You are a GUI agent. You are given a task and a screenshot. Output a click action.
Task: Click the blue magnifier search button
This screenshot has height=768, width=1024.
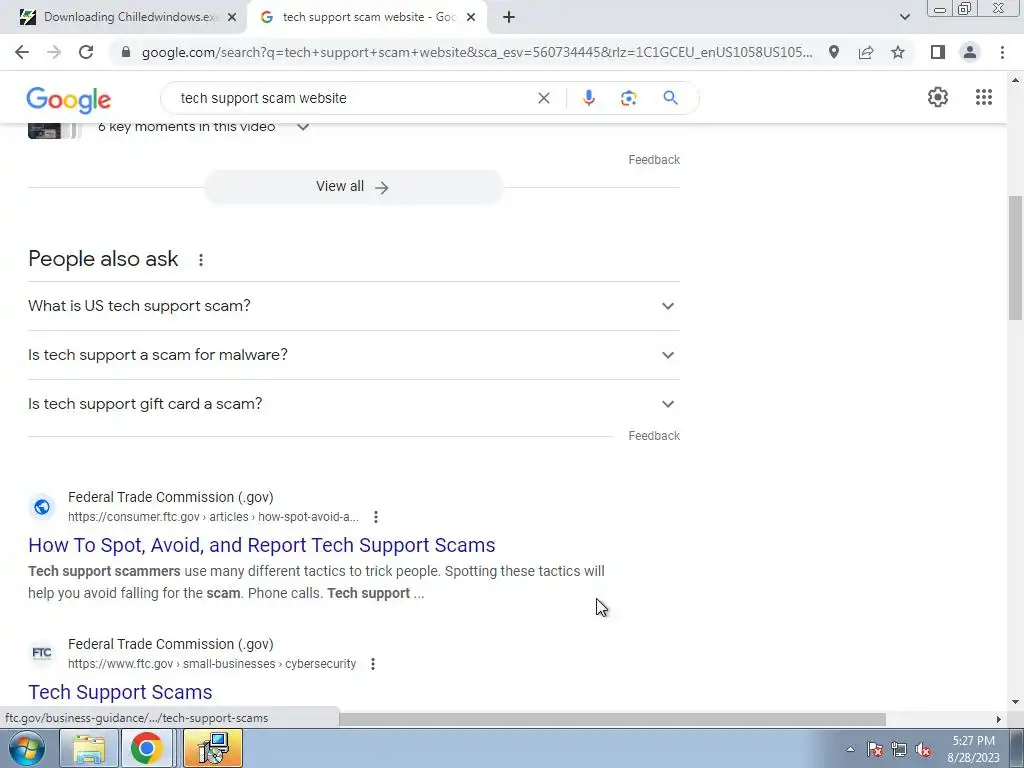pos(670,98)
